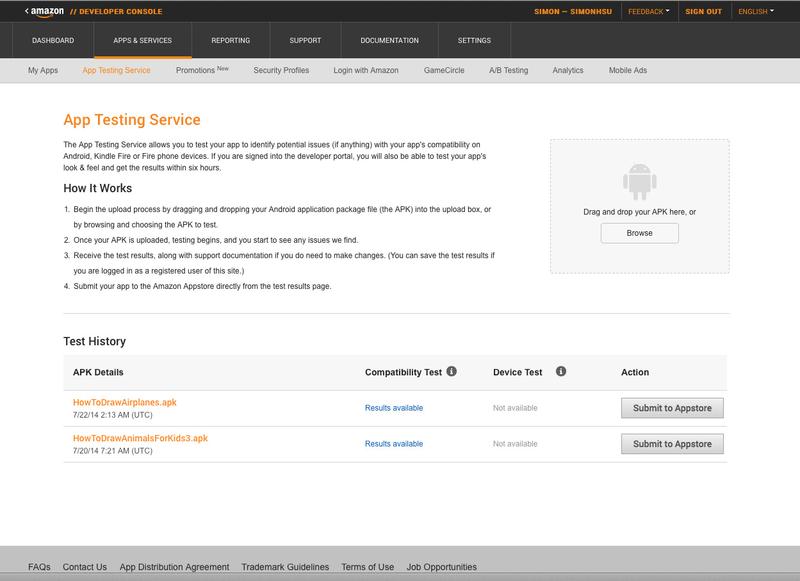The image size is (800, 581).
Task: Open Device Test info icon
Action: (x=561, y=371)
